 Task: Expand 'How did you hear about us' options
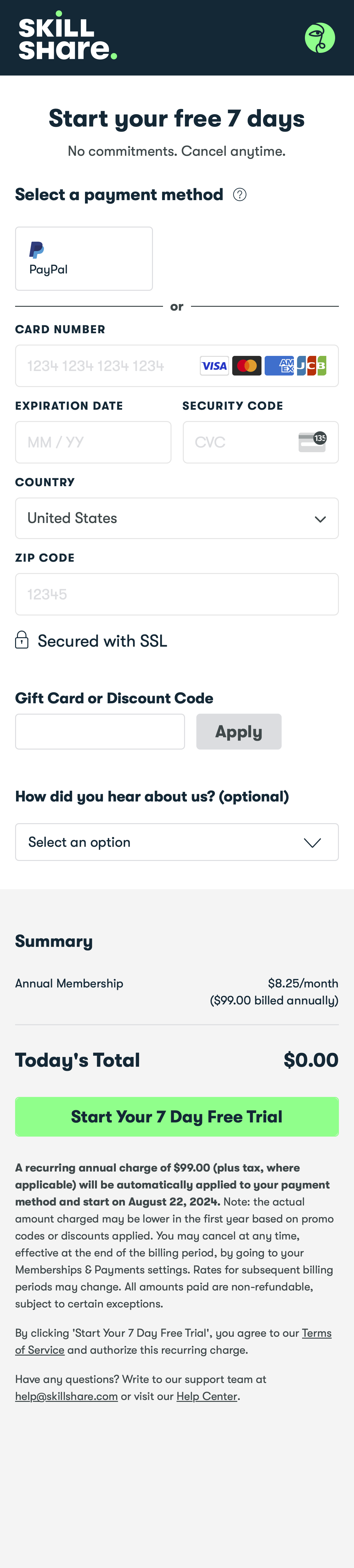[177, 842]
